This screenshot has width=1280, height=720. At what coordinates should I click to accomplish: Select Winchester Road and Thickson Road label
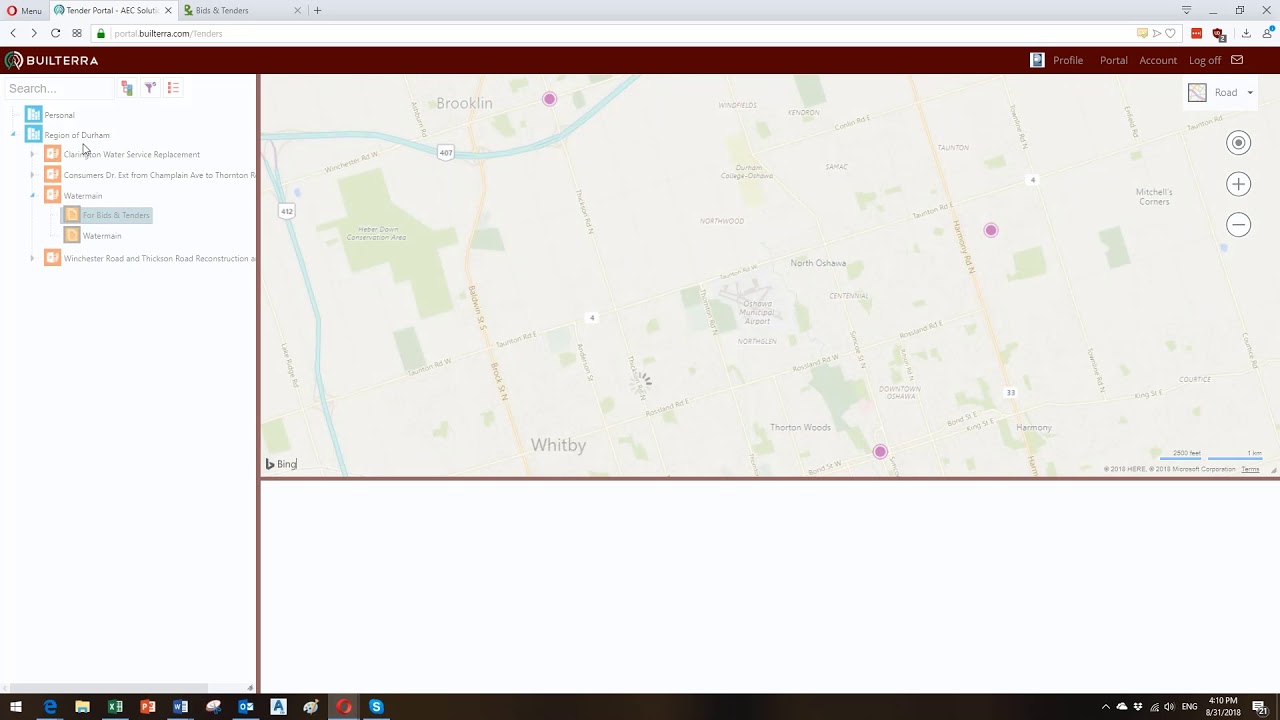(x=159, y=258)
